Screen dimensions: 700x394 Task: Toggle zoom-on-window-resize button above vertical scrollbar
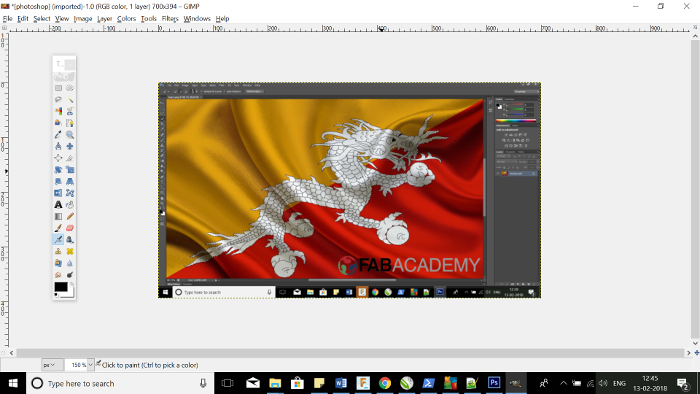pyautogui.click(x=695, y=28)
